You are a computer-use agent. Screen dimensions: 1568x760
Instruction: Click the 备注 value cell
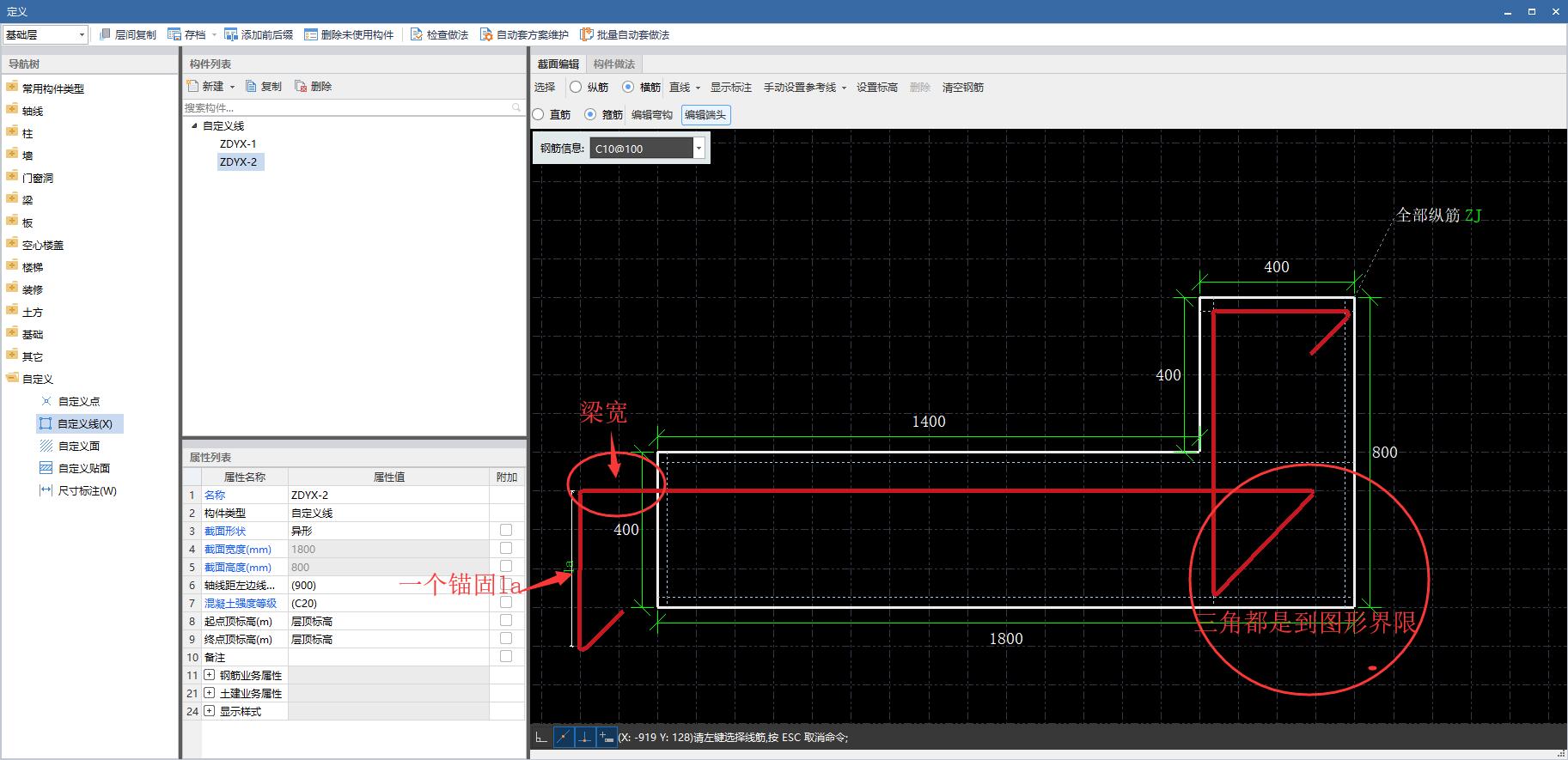tap(388, 657)
